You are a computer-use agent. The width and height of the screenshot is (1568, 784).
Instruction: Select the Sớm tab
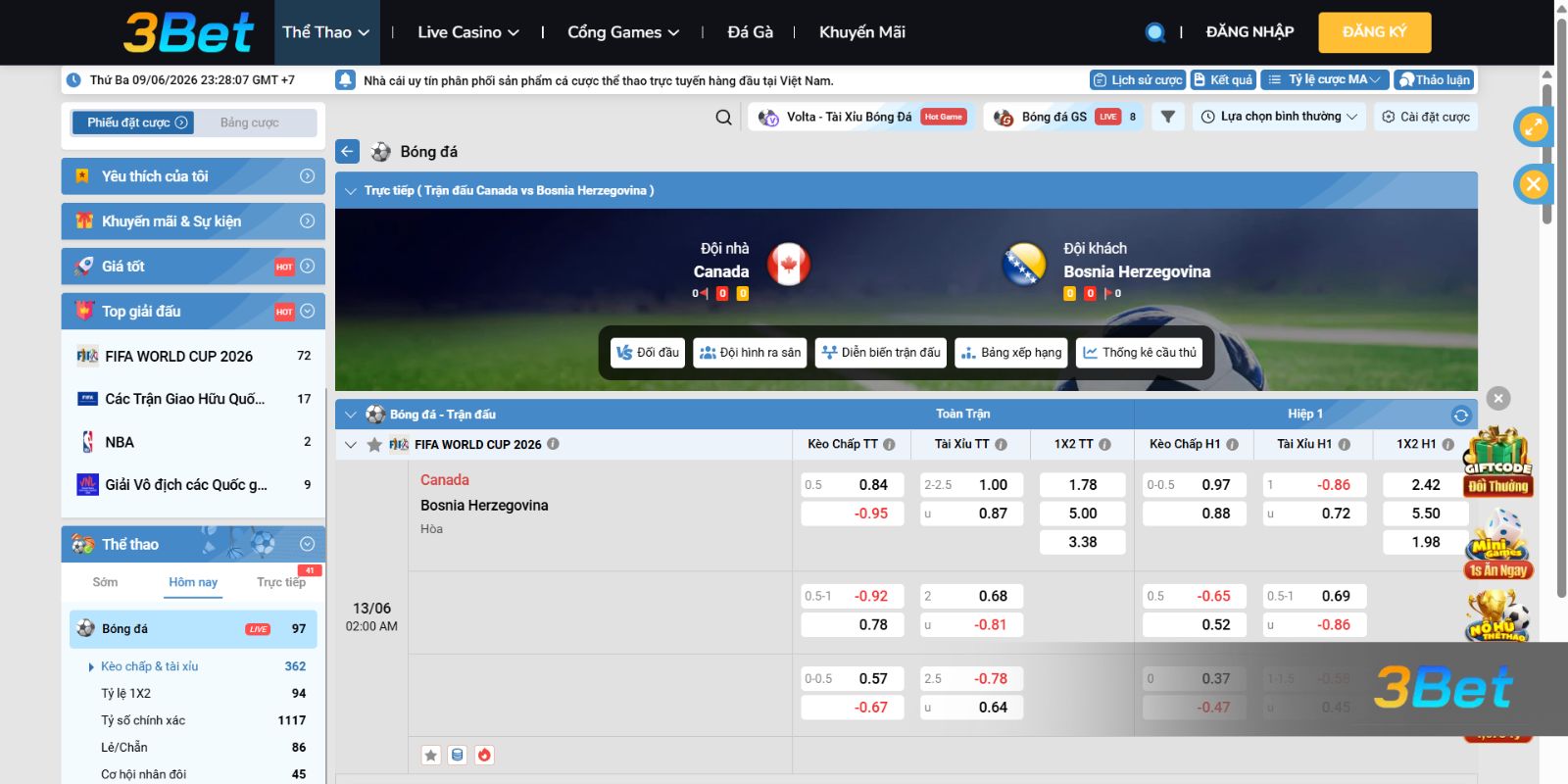(x=105, y=582)
